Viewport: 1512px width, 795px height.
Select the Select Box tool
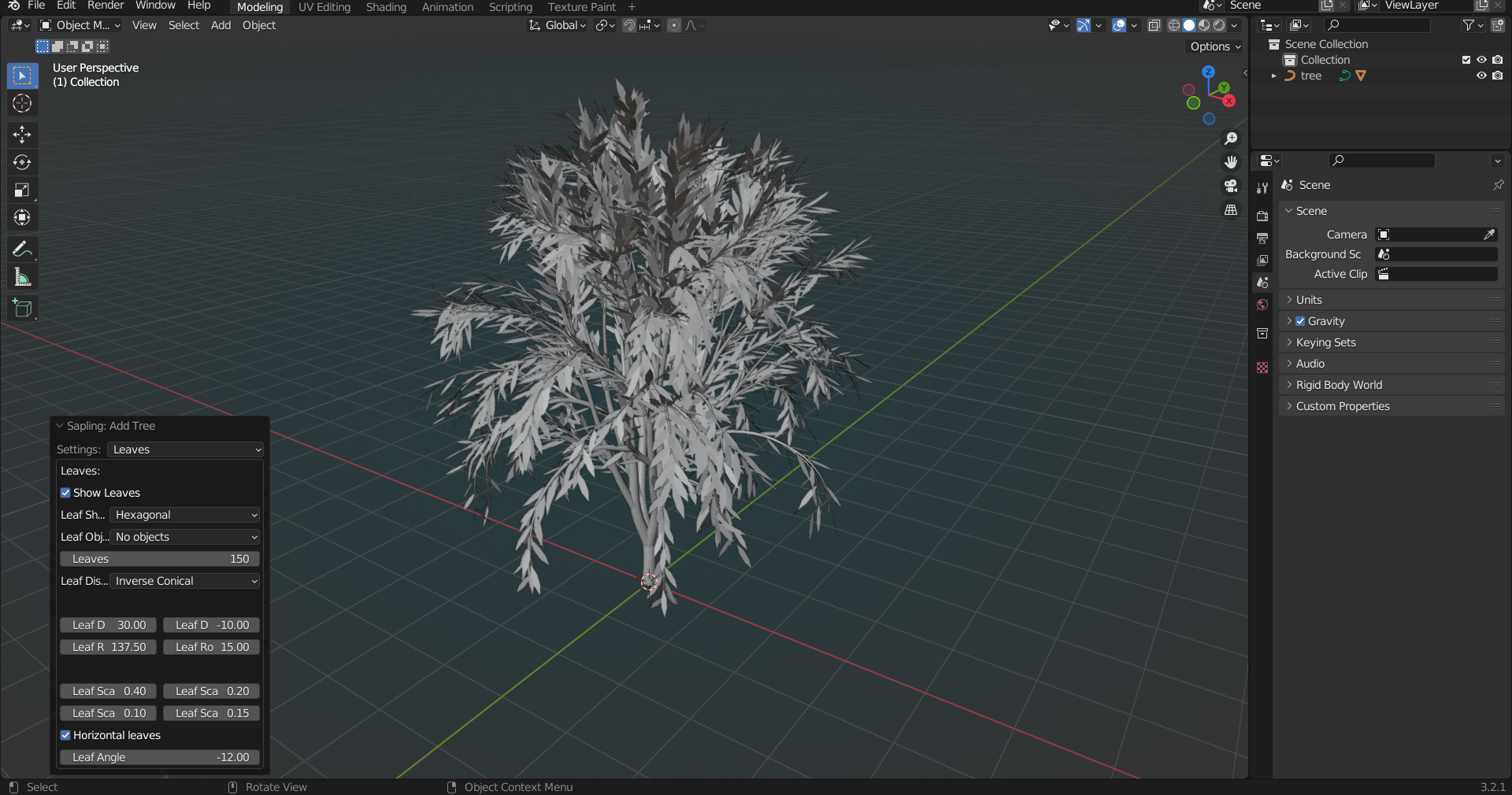22,76
